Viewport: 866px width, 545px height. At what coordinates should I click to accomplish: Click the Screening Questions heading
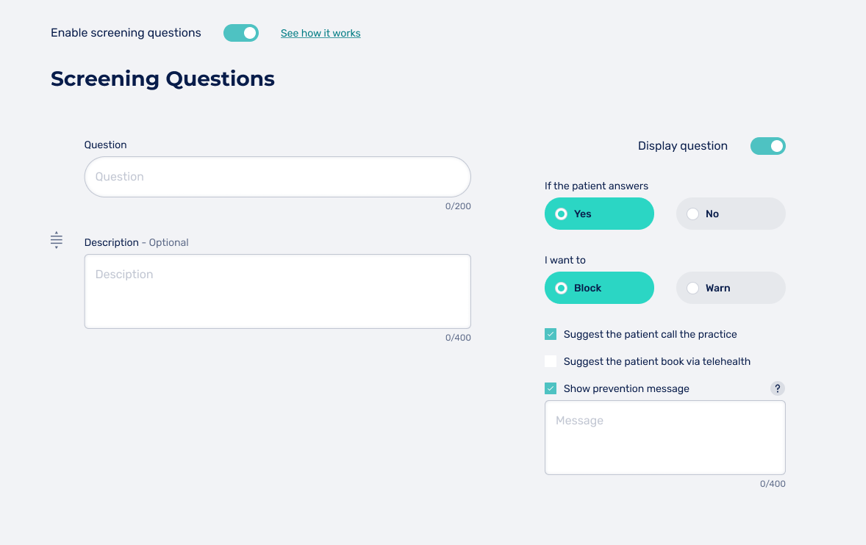[x=162, y=79]
